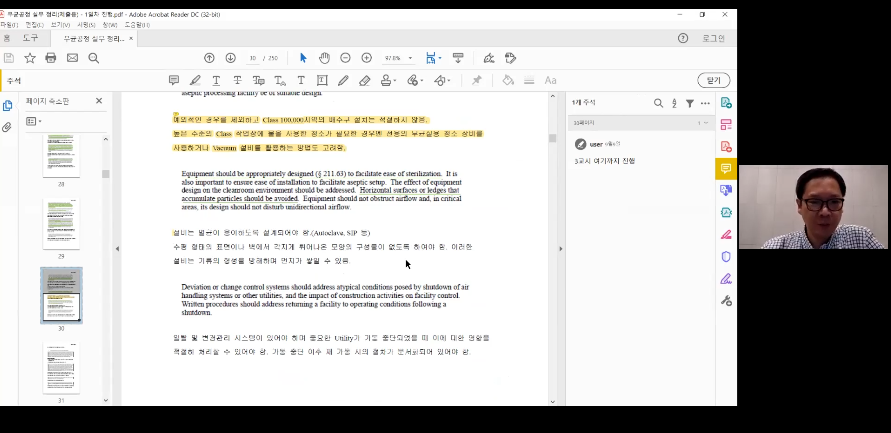Open the attach file tool dropdown
891x433 pixels.
415,81
